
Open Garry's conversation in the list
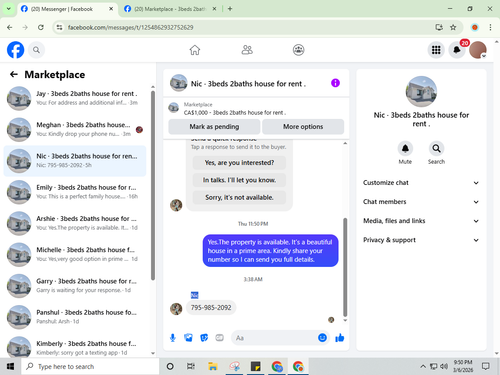[75, 285]
